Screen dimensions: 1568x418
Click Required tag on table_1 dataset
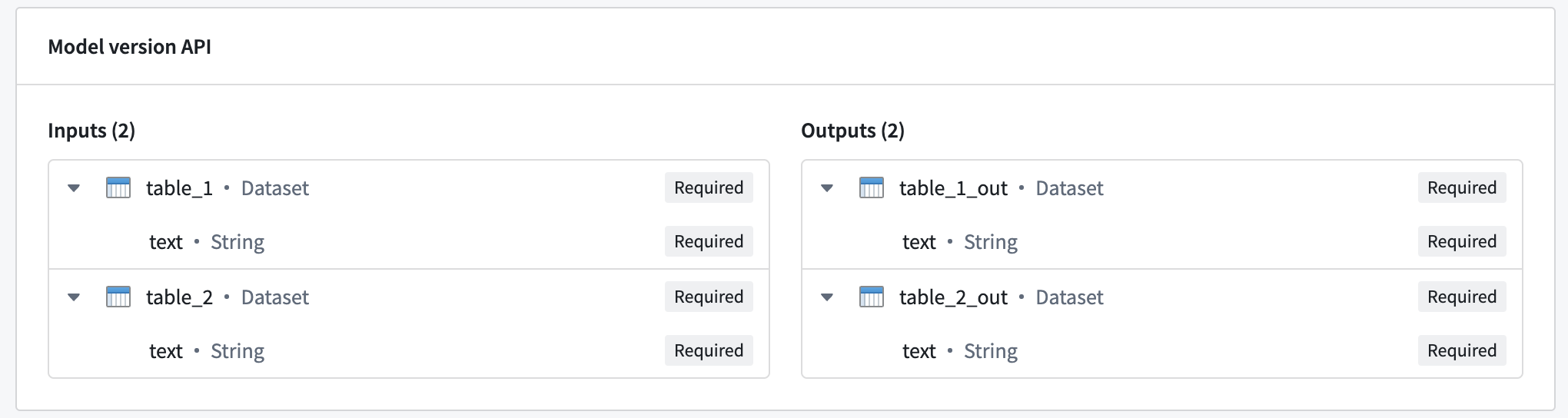[709, 187]
